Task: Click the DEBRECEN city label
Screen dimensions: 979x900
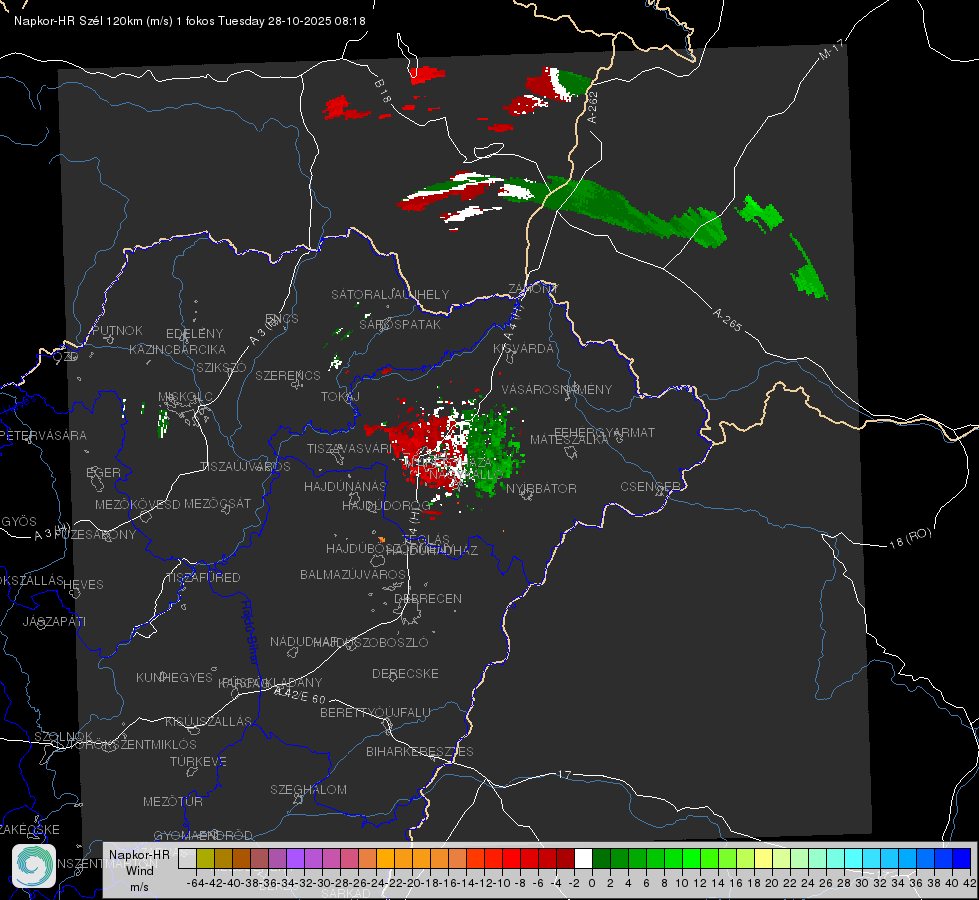Action: tap(428, 598)
